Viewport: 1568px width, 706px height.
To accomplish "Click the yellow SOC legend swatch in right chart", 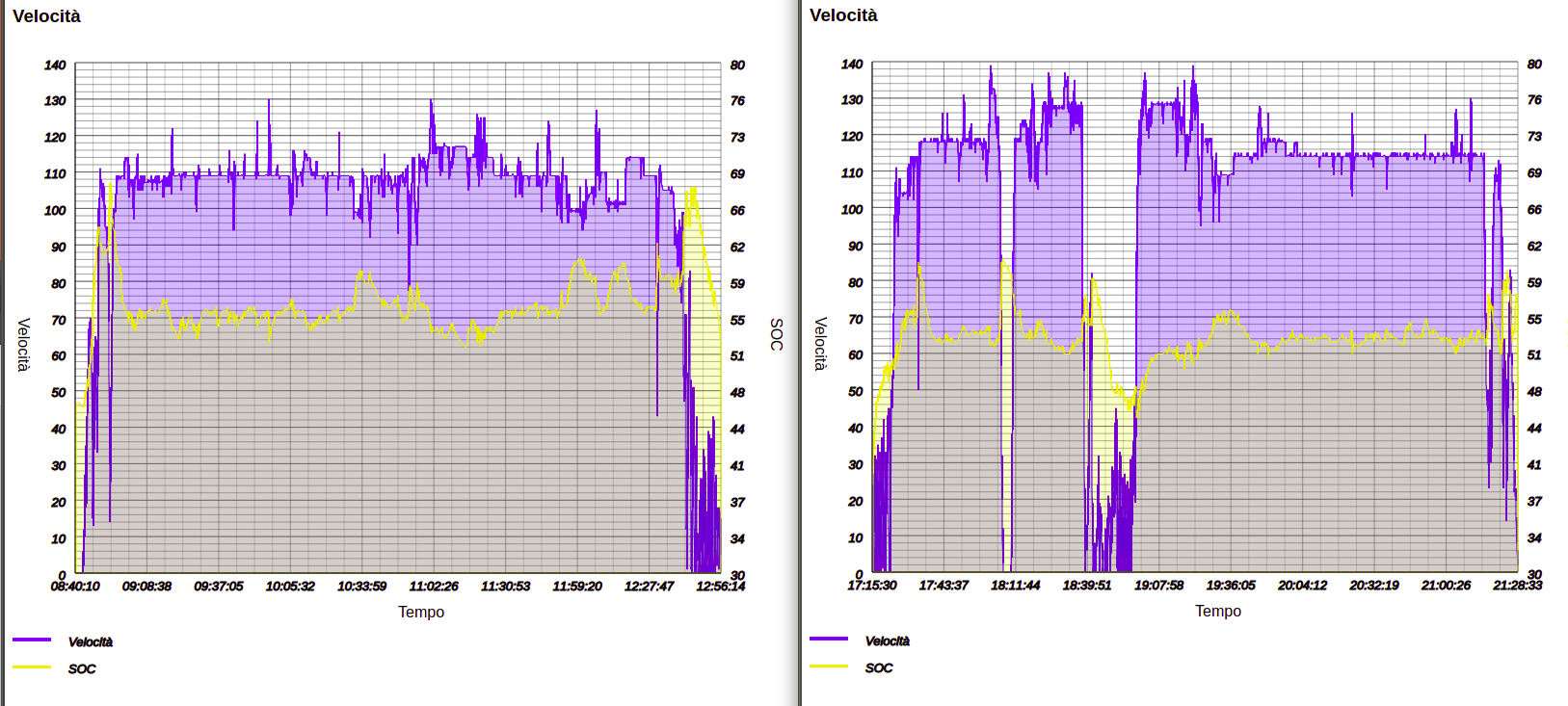I will pyautogui.click(x=829, y=666).
